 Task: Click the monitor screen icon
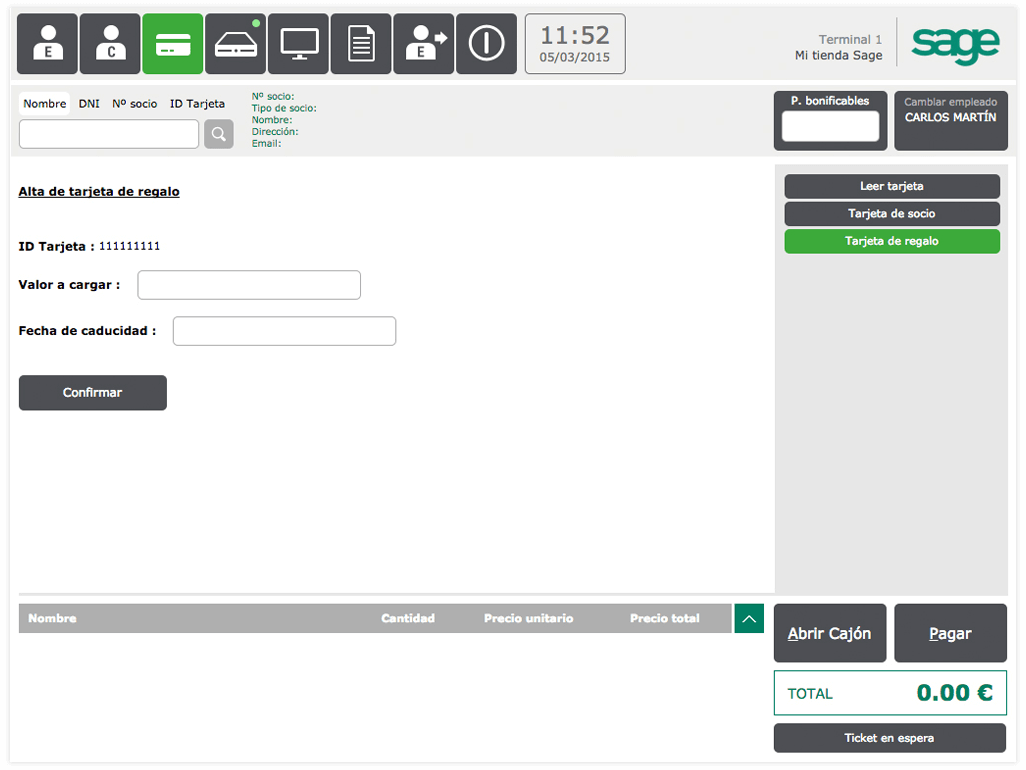pos(298,44)
